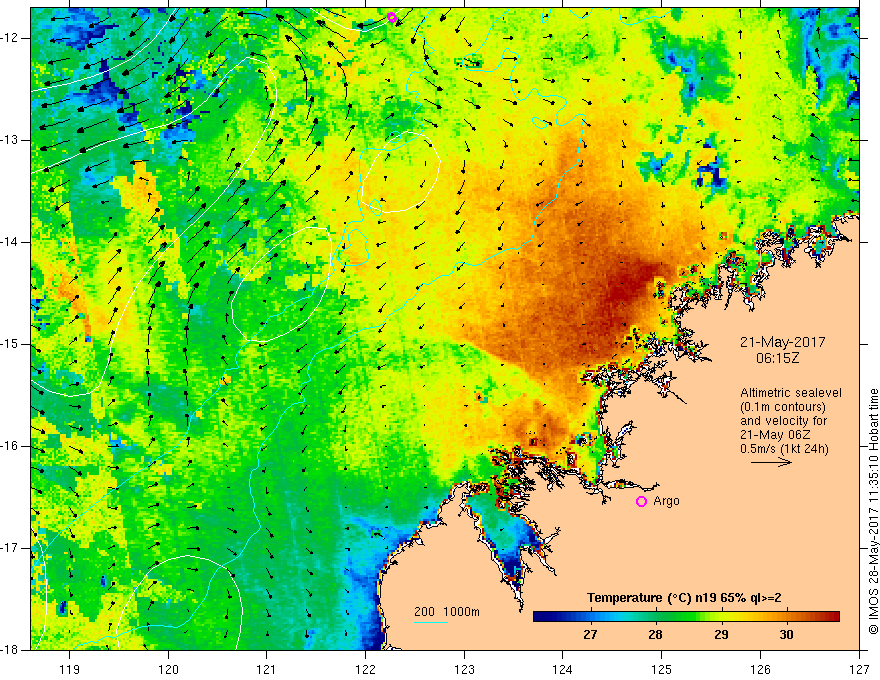
Task: Click longitude label 127 on bottom axis
Action: point(859,669)
